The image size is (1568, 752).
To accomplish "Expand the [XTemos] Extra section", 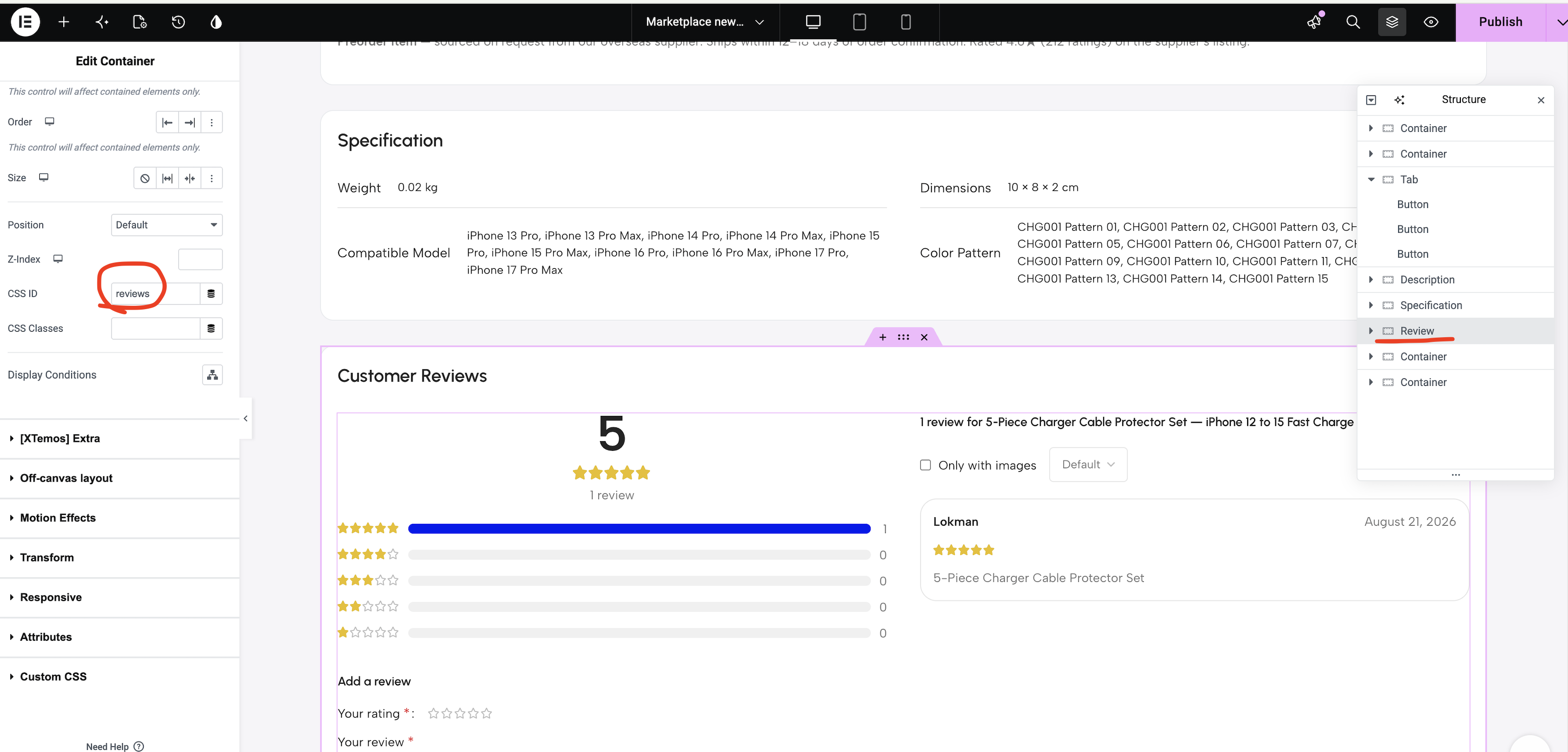I will tap(120, 438).
